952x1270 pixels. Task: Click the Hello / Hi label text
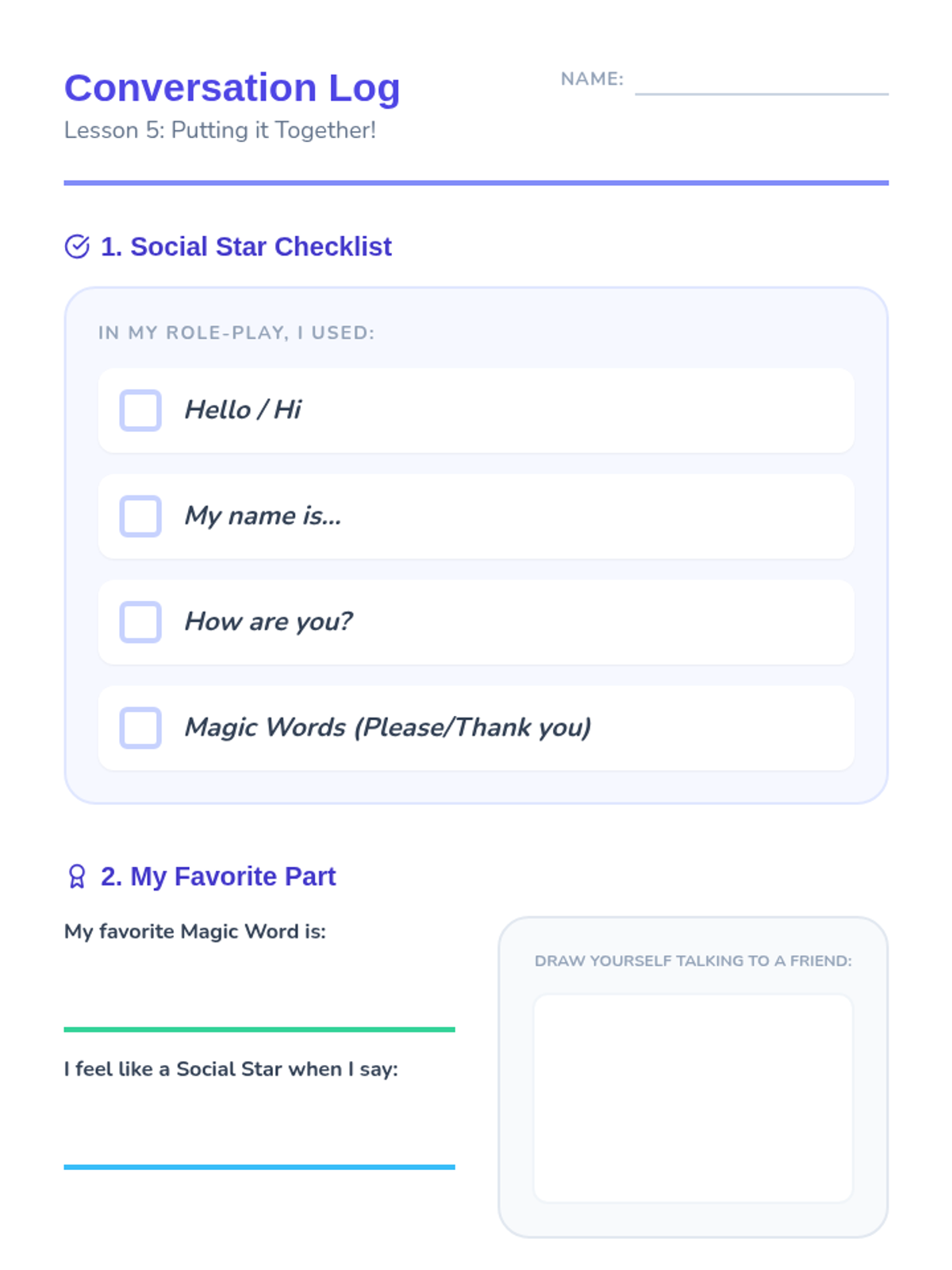tap(243, 410)
